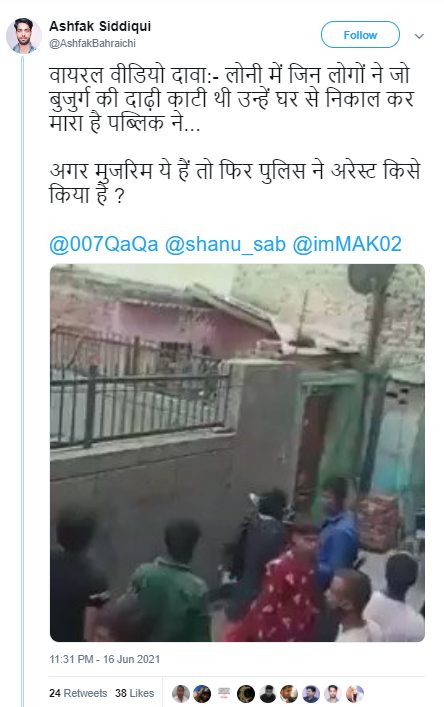444x707 pixels.
Task: Open the fourth liker avatar with dark circle image
Action: 246,693
